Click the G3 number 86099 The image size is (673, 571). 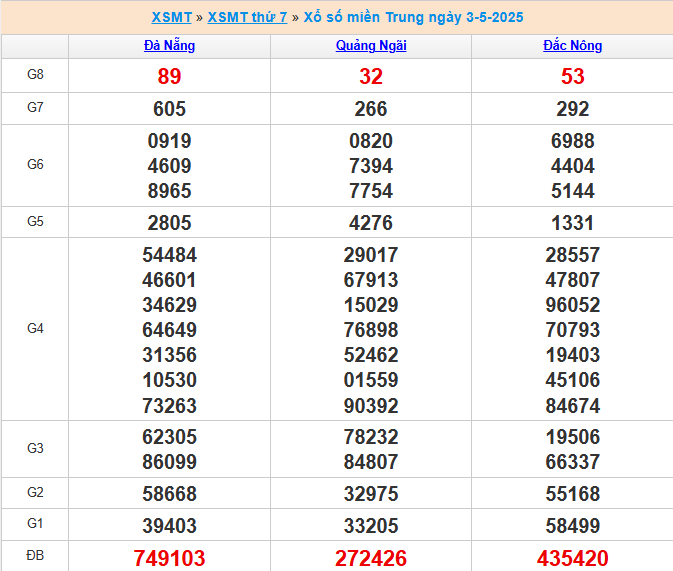[169, 462]
